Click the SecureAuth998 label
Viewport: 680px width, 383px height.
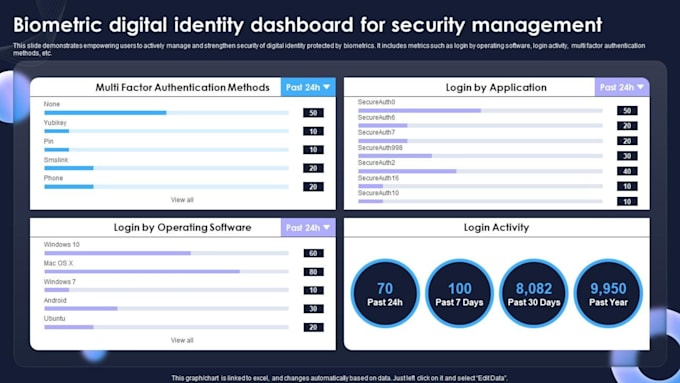pyautogui.click(x=380, y=148)
